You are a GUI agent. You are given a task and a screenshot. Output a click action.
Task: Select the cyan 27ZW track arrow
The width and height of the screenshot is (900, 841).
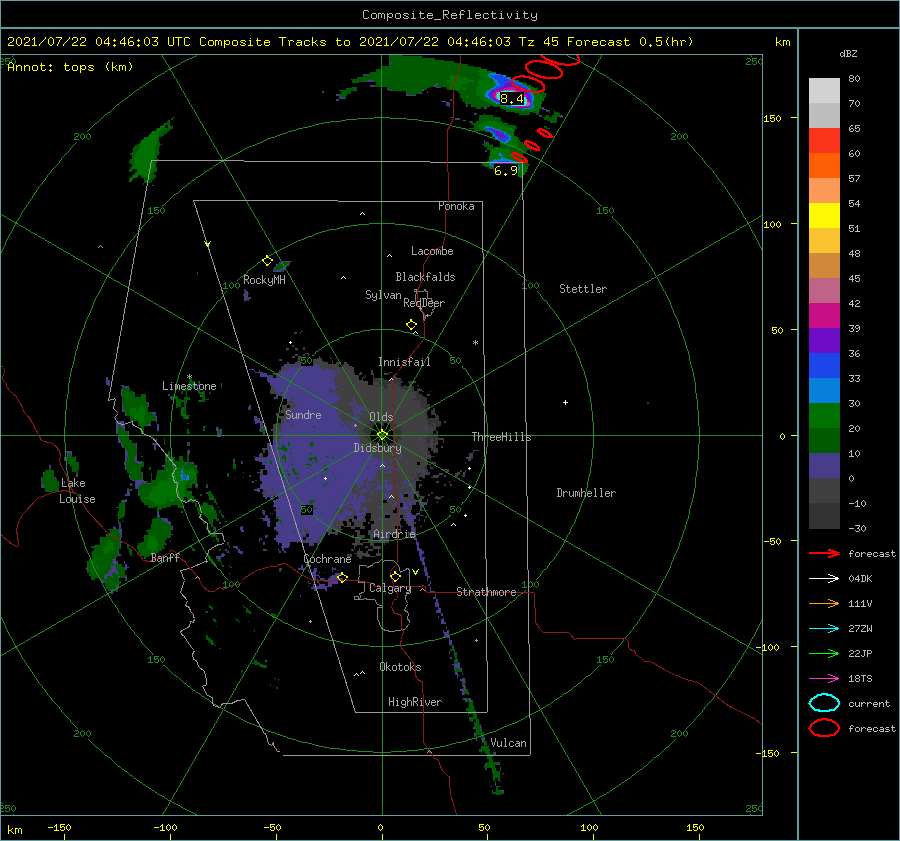tap(824, 629)
